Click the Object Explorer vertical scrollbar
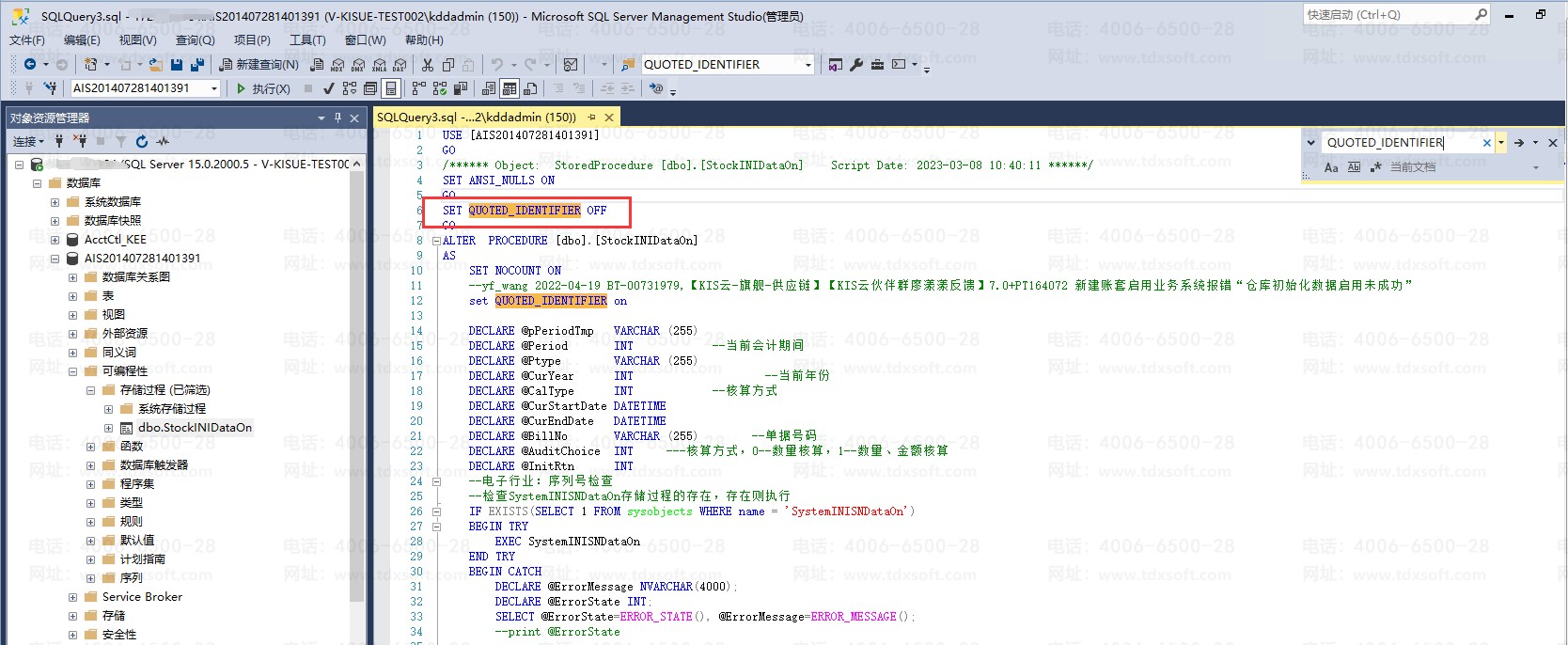Viewport: 1568px width, 645px height. pyautogui.click(x=356, y=376)
